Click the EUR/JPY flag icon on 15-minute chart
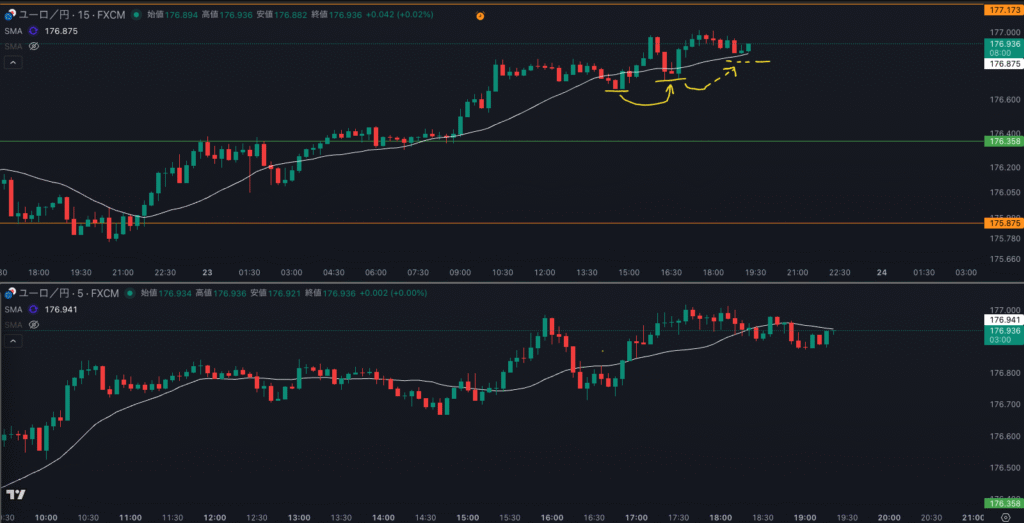 [x=9, y=16]
